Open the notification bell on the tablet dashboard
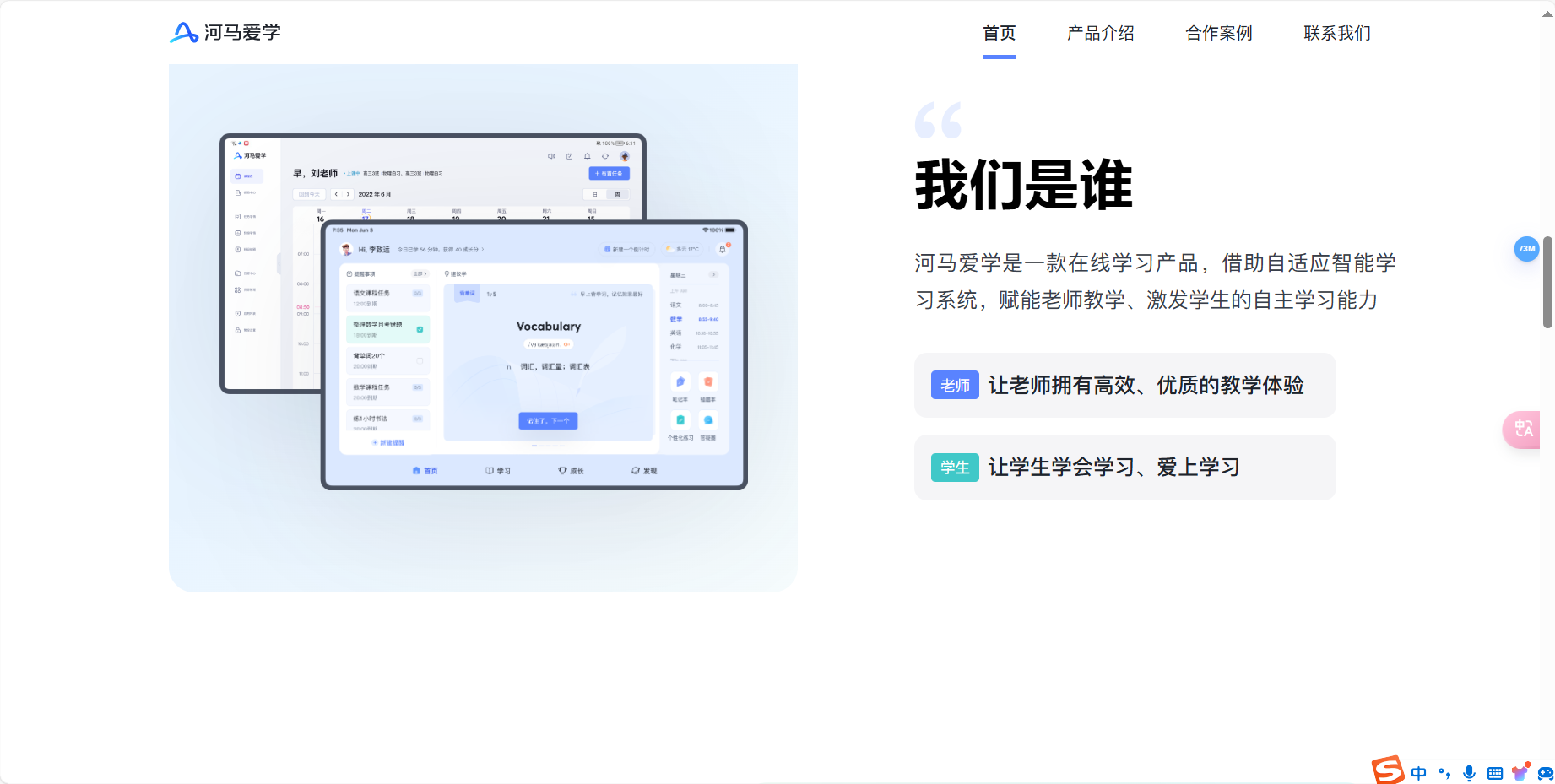The image size is (1555, 784). tap(723, 249)
